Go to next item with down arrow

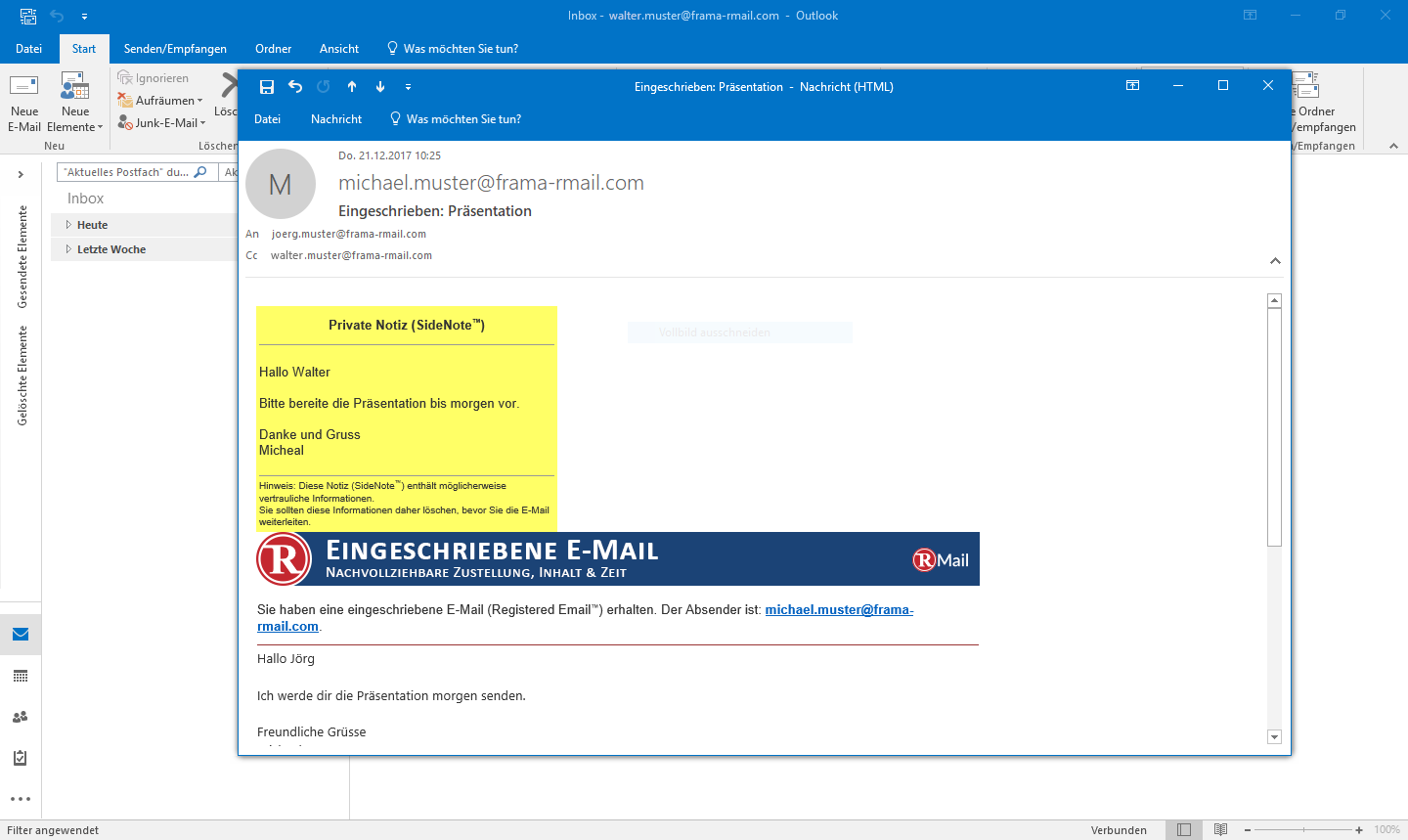pos(380,87)
